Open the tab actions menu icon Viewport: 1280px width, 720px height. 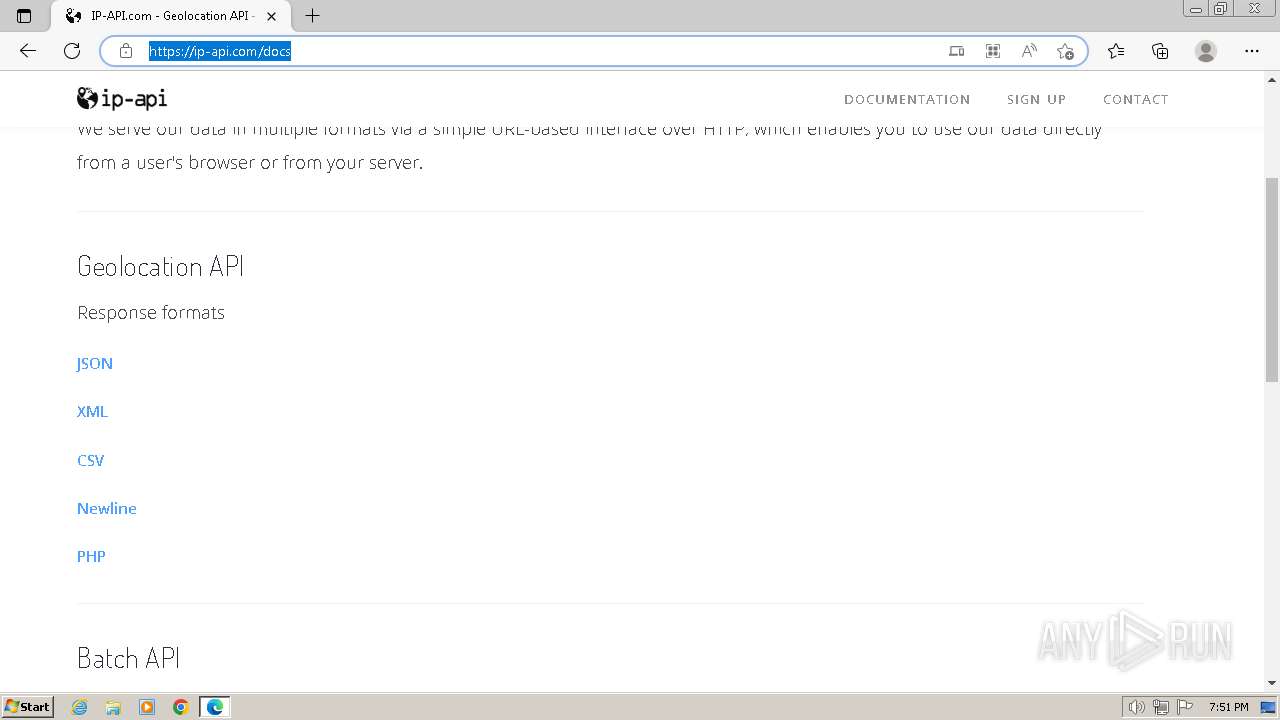point(24,16)
